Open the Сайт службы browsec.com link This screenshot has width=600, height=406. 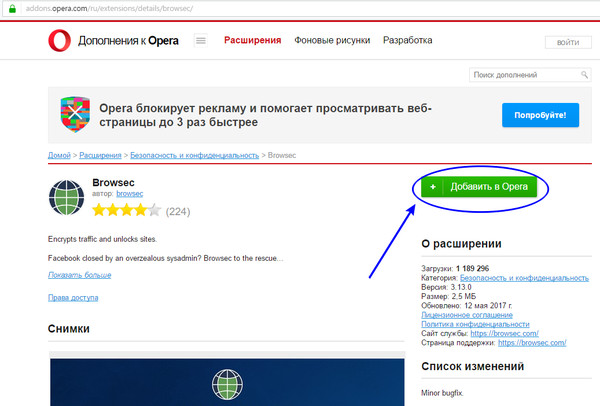pos(504,333)
